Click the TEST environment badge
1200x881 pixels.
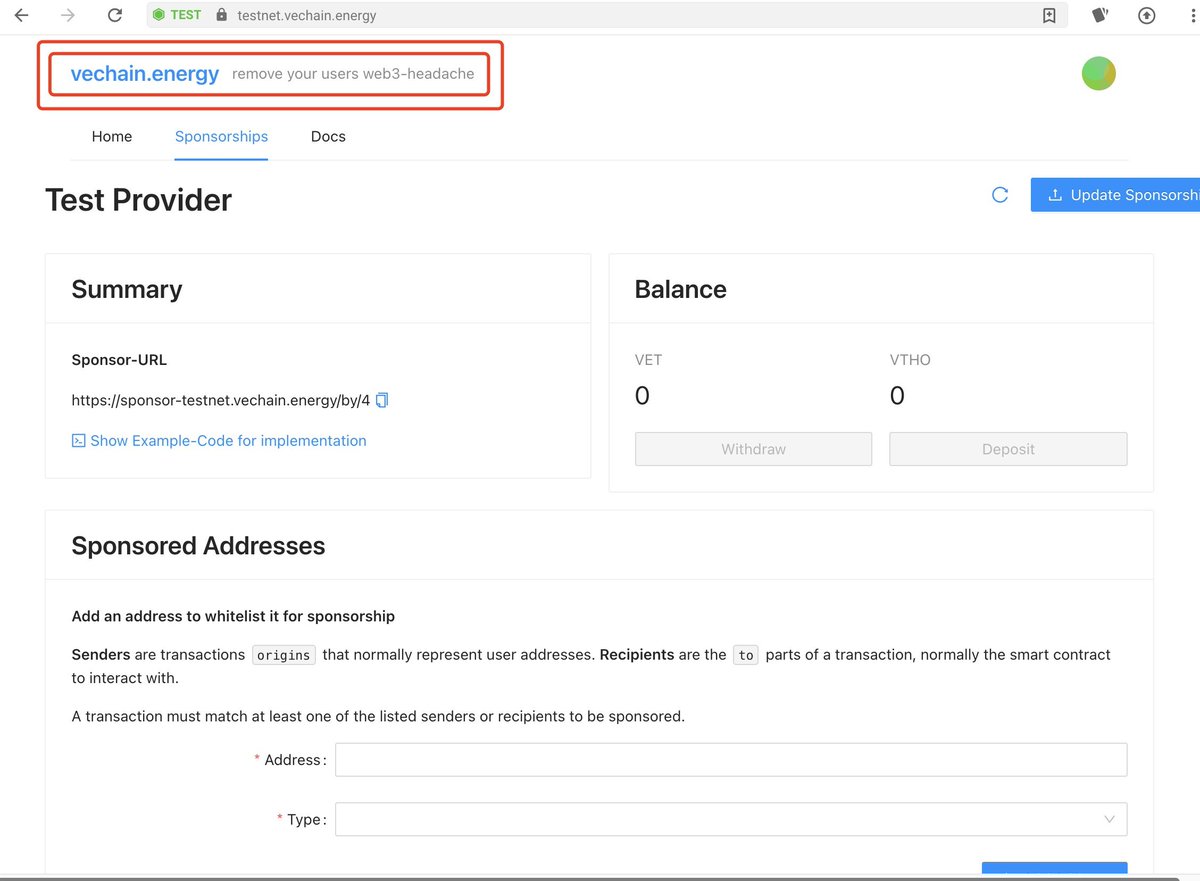pos(176,15)
